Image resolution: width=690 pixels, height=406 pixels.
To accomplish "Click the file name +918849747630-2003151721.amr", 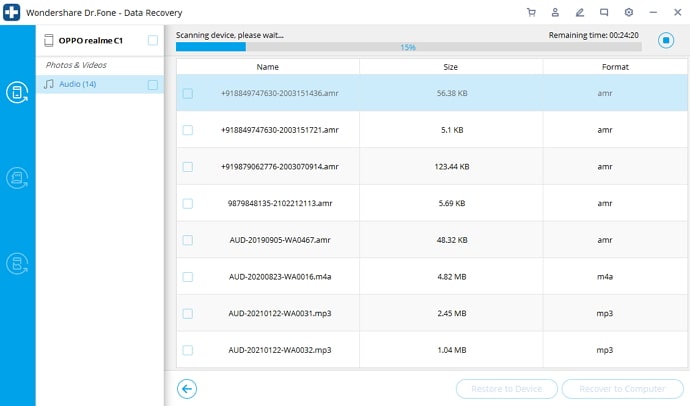I will point(280,130).
